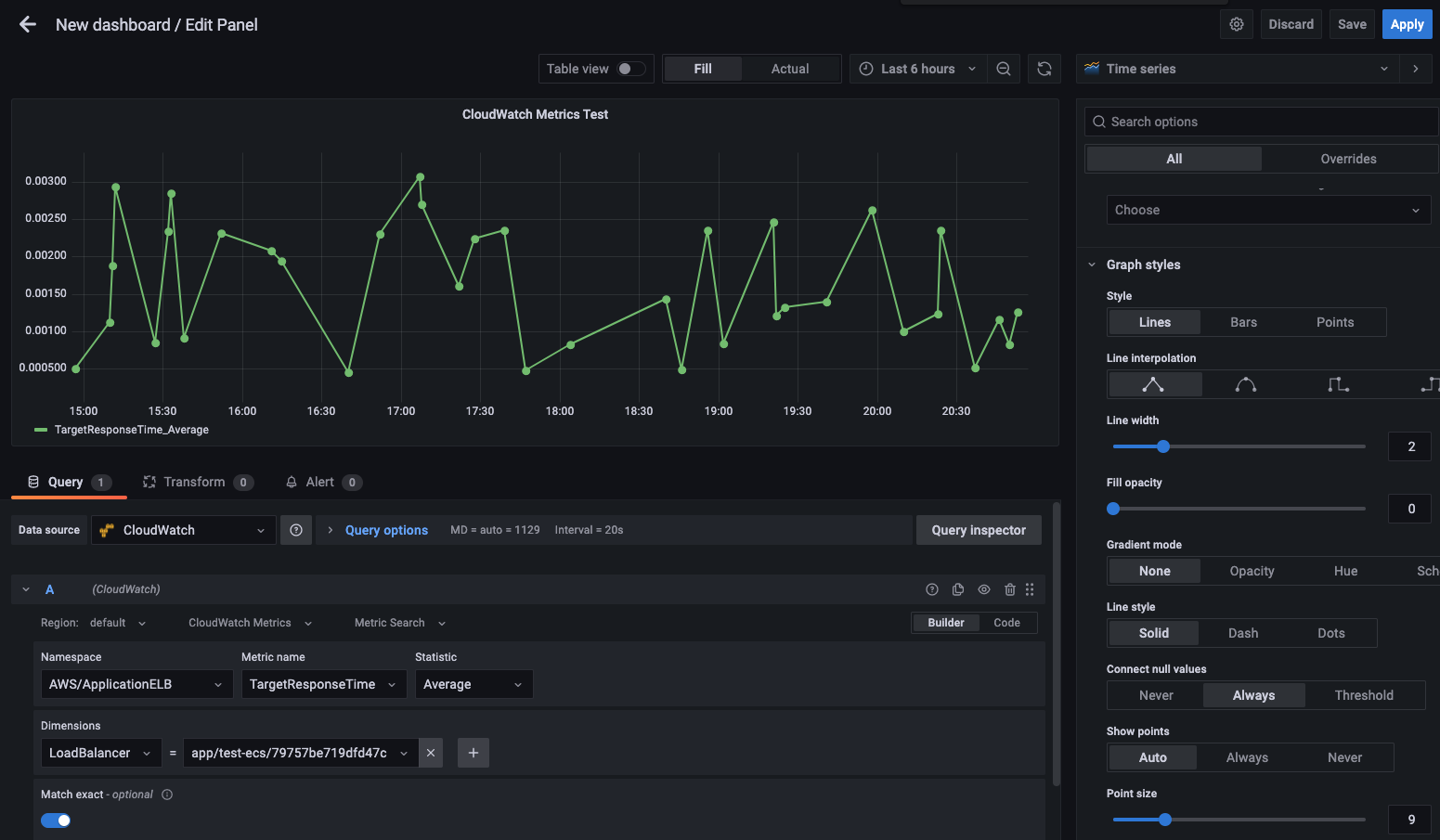Screen dimensions: 1440x840
Task: Select smooth line interpolation icon
Action: (x=1246, y=384)
